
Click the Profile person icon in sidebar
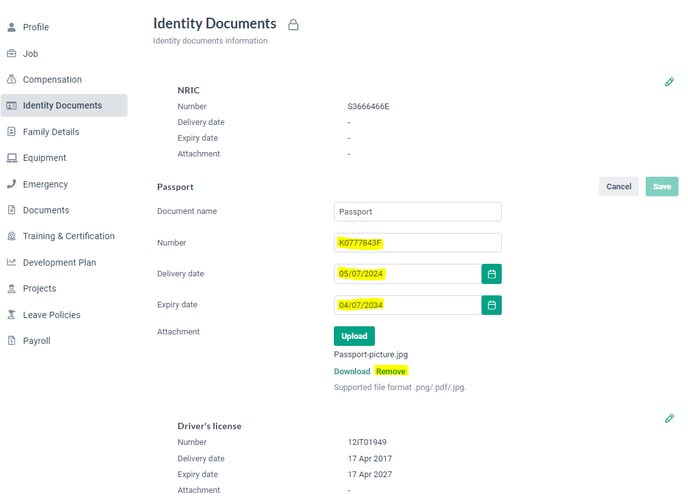click(12, 27)
